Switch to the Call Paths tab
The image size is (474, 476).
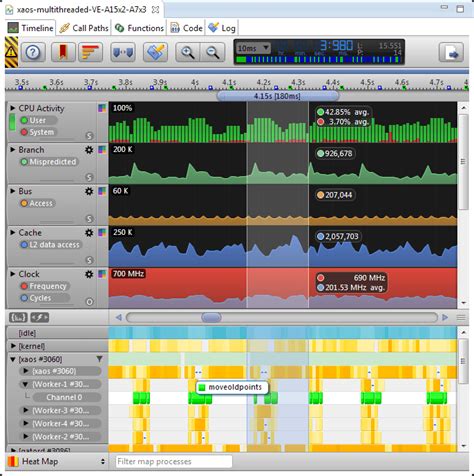click(84, 28)
